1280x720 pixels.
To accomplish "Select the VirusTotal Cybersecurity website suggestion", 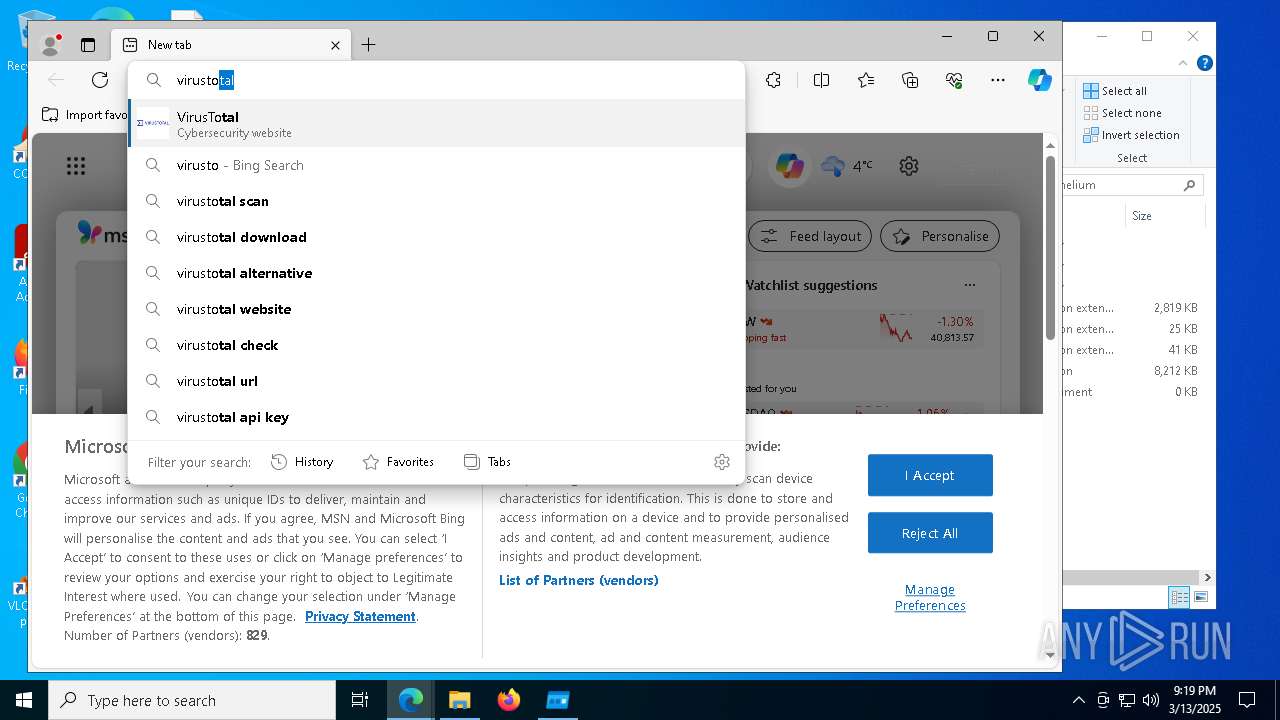I will [x=437, y=123].
